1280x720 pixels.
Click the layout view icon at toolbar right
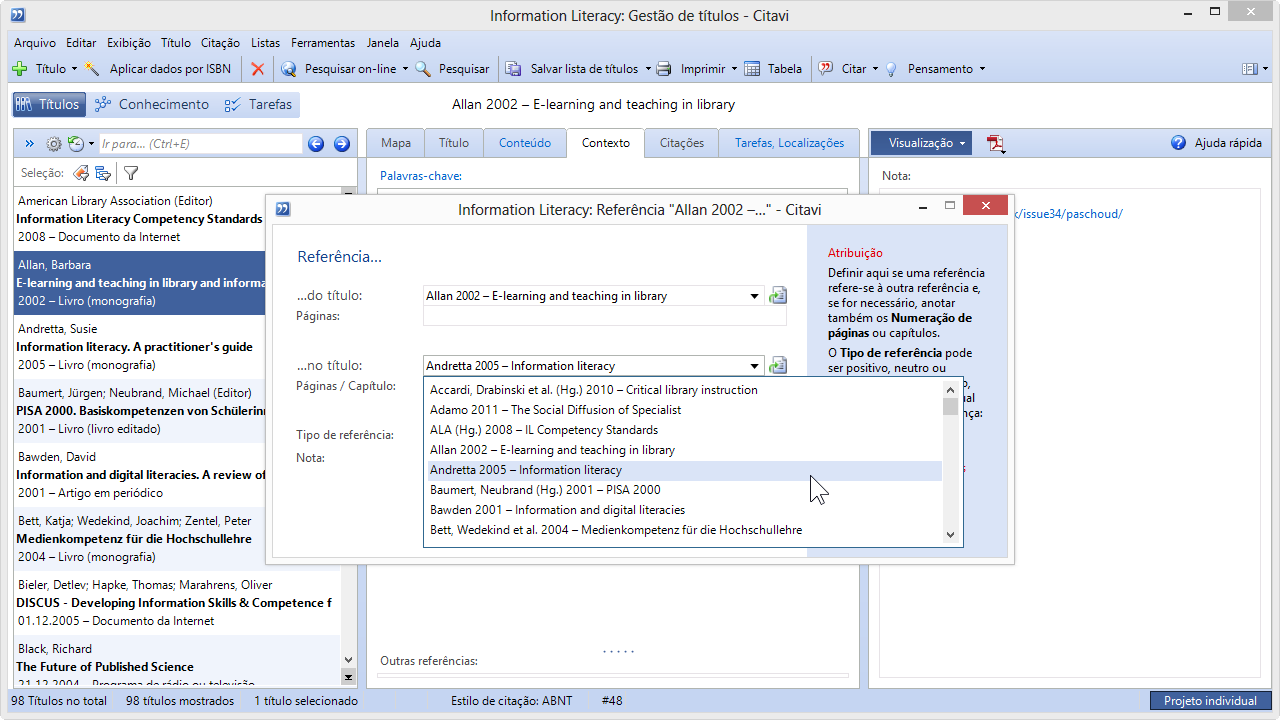click(x=1249, y=69)
